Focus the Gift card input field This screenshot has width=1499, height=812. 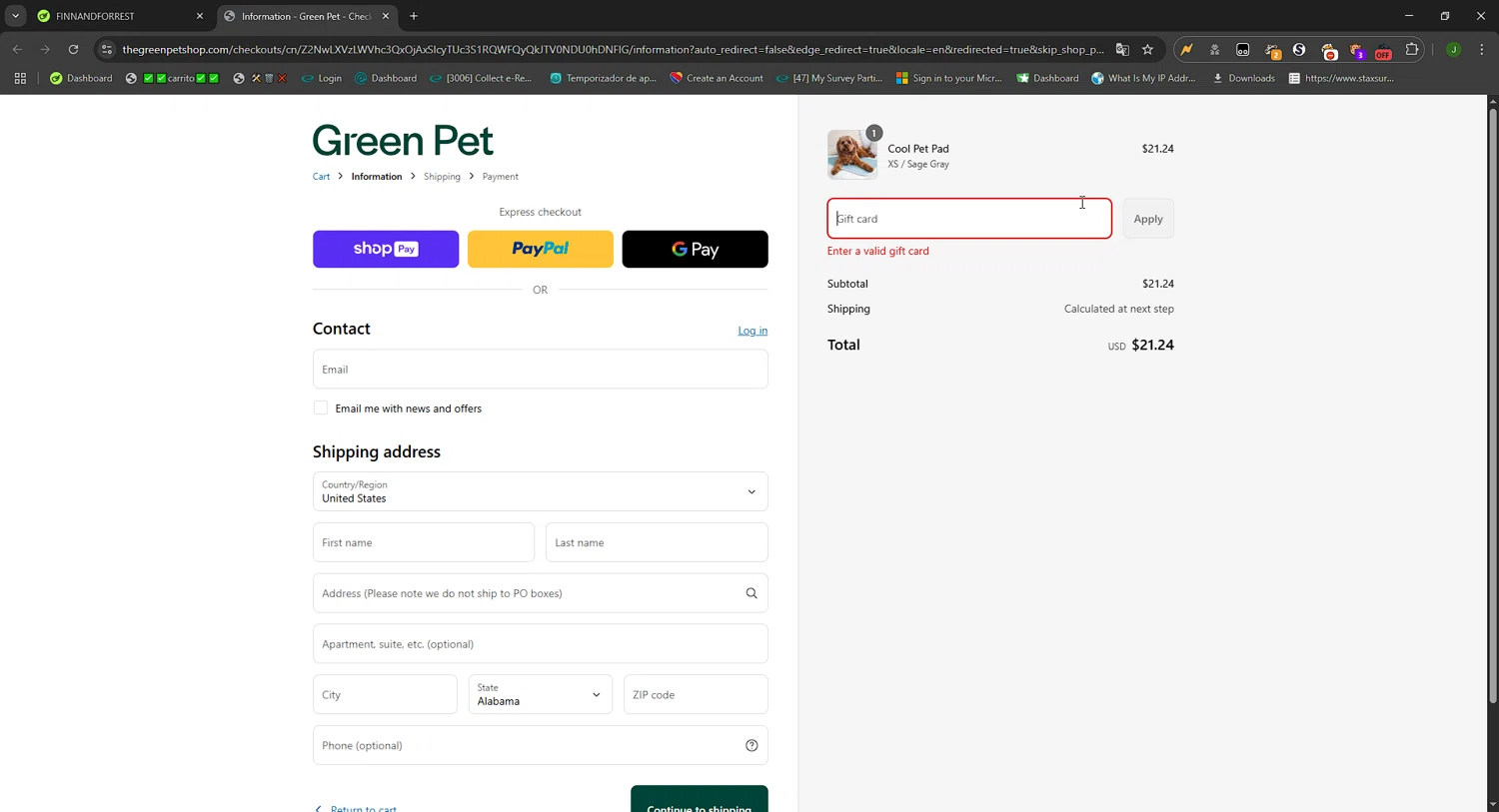(969, 219)
